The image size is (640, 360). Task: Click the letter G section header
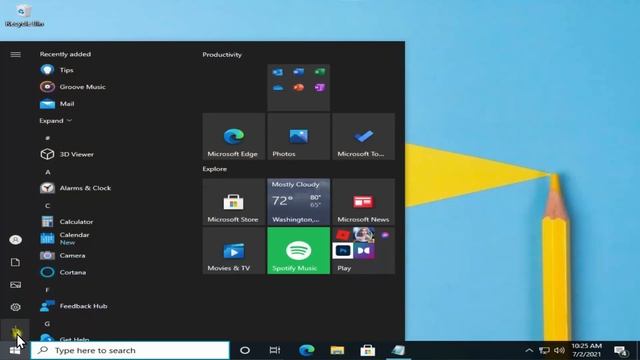[x=47, y=323]
